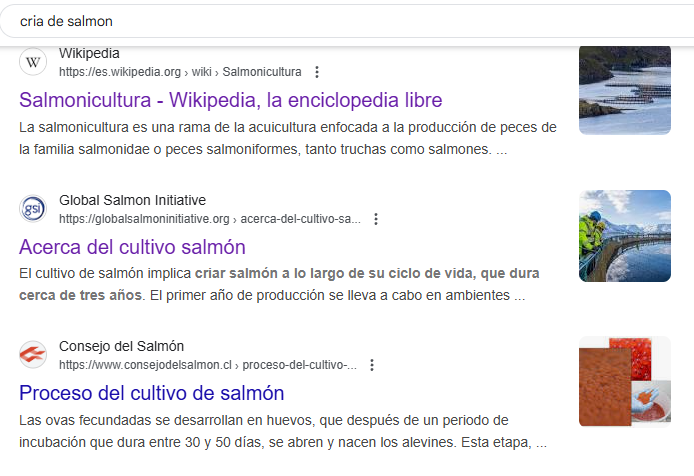Open the Salmonicultura - Wikipedia result link
Image resolution: width=694 pixels, height=476 pixels.
(231, 100)
